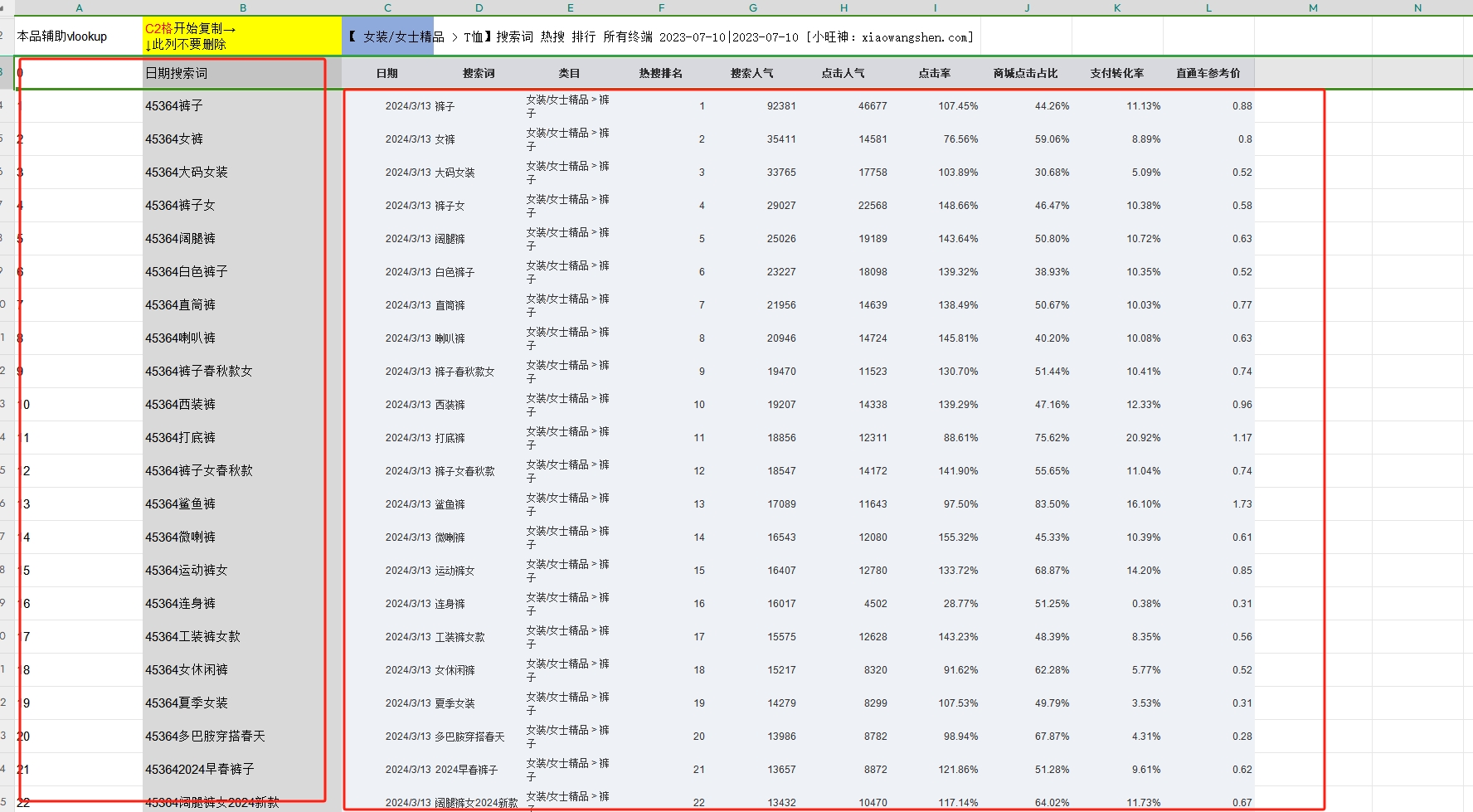The height and width of the screenshot is (812, 1473).
Task: Click the 热搜排名 column heading cell
Action: point(661,73)
